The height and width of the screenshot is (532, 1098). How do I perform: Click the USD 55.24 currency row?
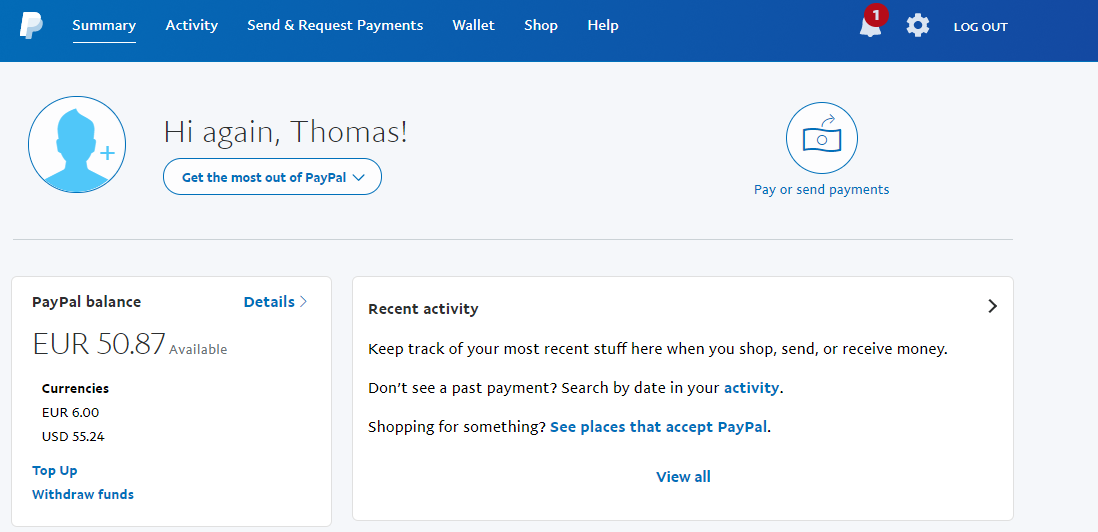click(74, 437)
